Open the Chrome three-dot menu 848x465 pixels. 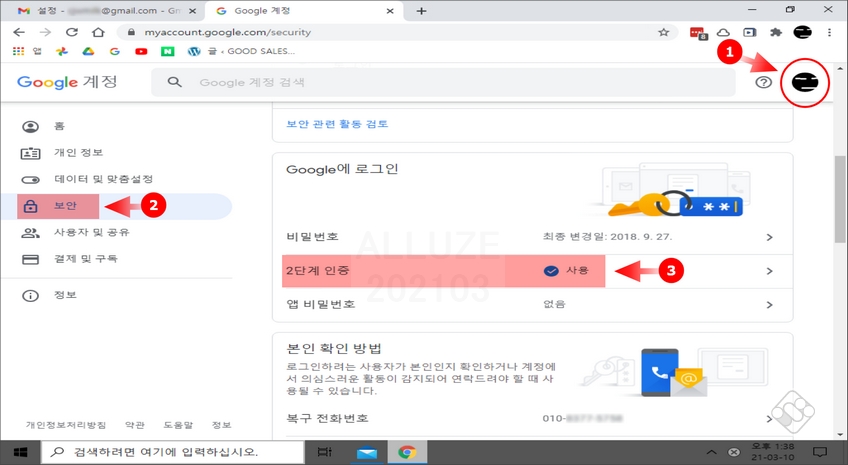pos(829,32)
